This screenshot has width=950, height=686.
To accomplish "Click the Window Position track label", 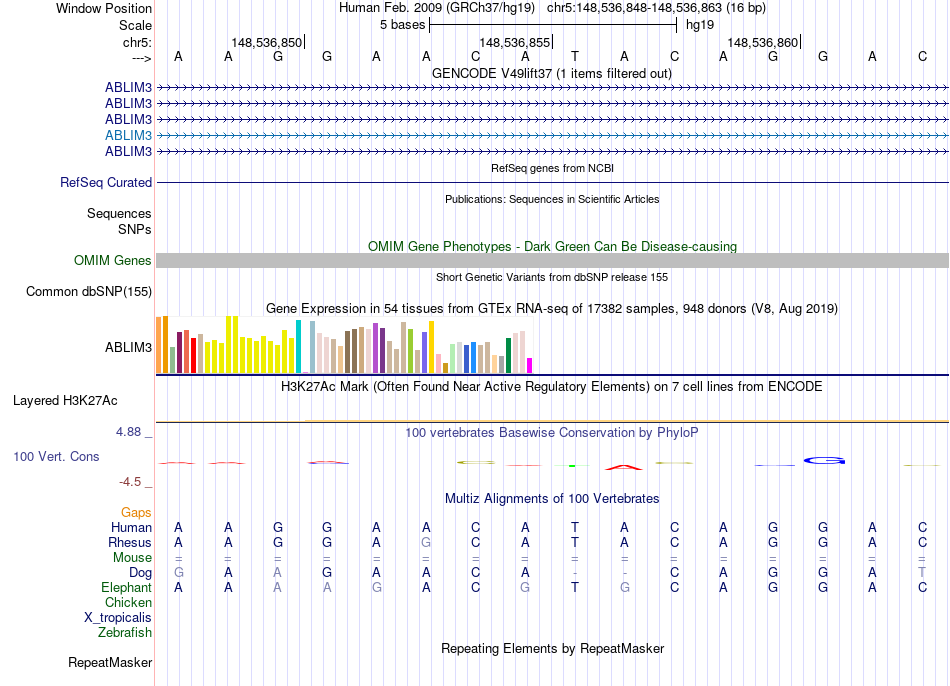I will click(x=104, y=8).
